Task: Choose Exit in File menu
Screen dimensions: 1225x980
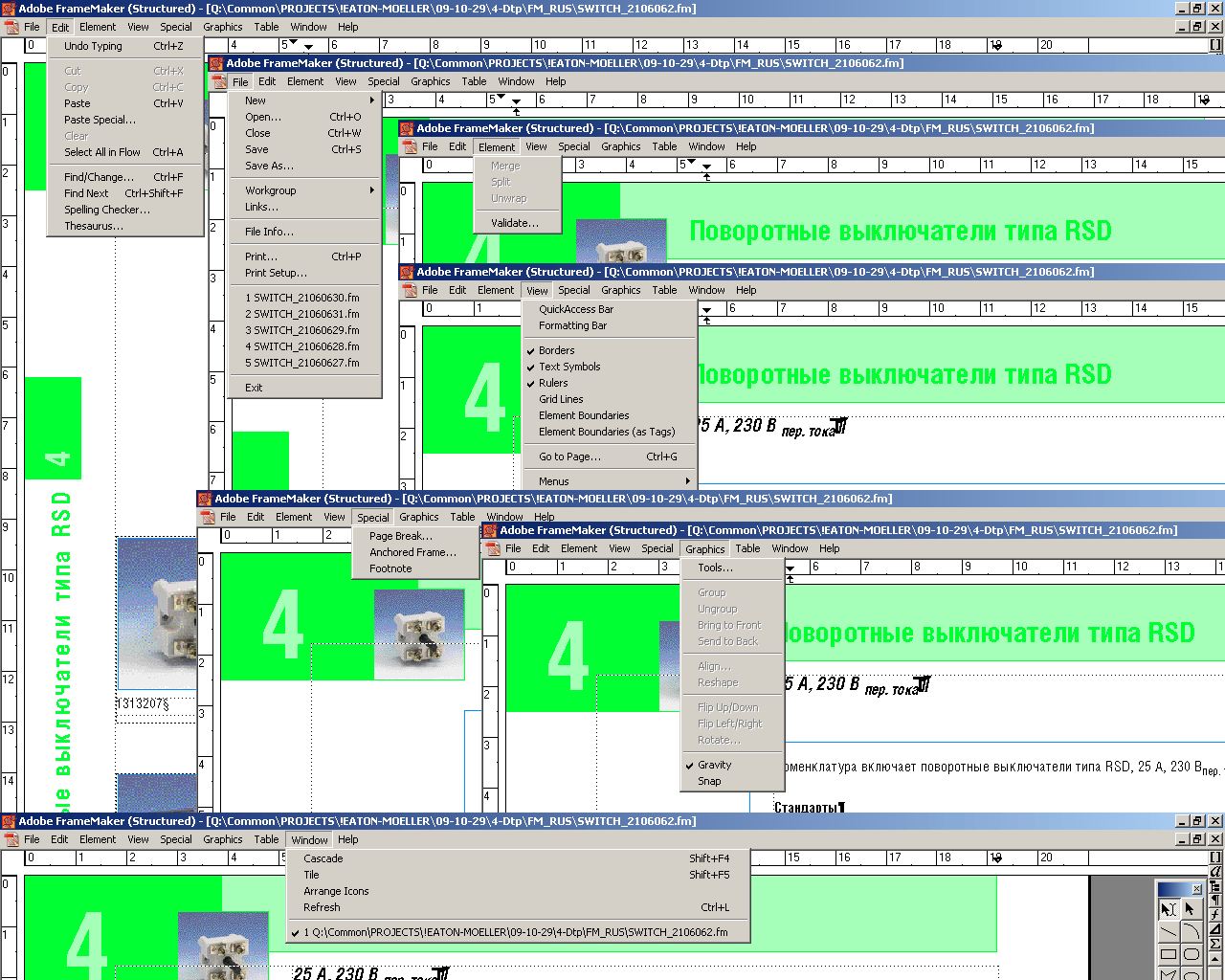Action: [x=305, y=388]
